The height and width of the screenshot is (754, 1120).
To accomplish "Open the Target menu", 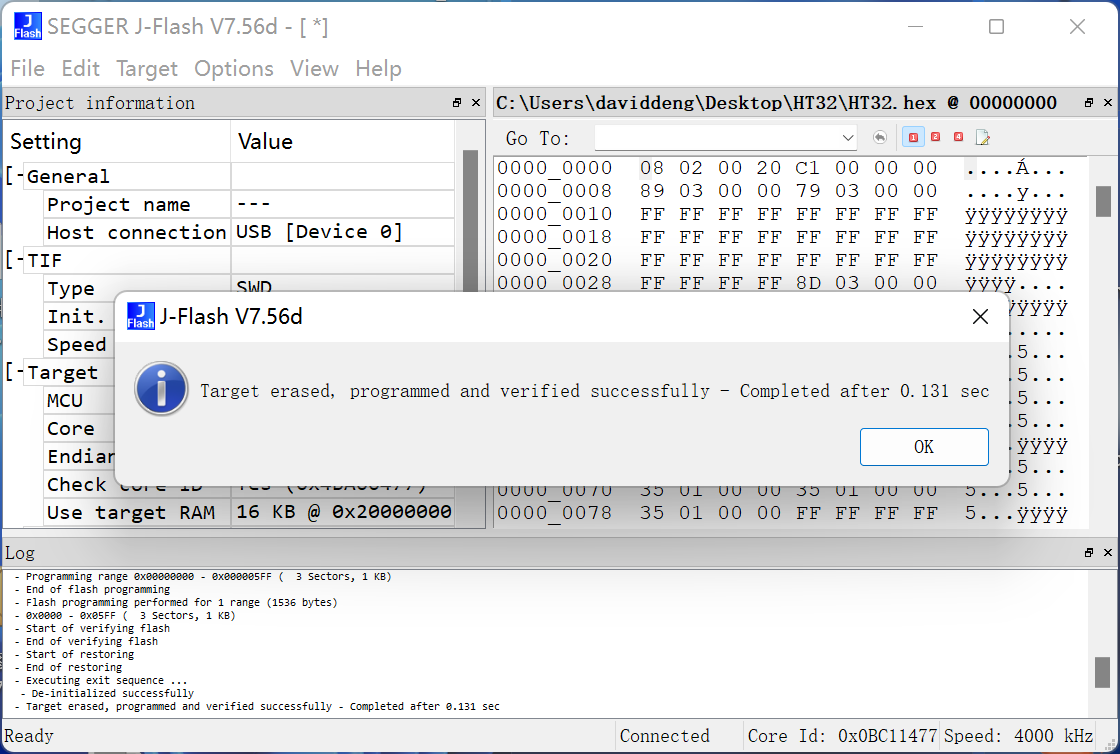I will (x=147, y=69).
